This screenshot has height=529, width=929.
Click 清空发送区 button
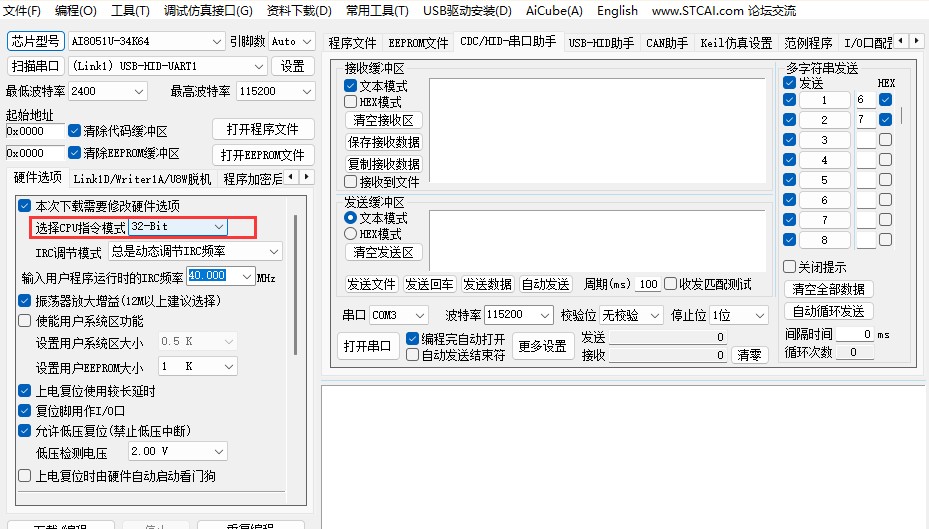(383, 252)
